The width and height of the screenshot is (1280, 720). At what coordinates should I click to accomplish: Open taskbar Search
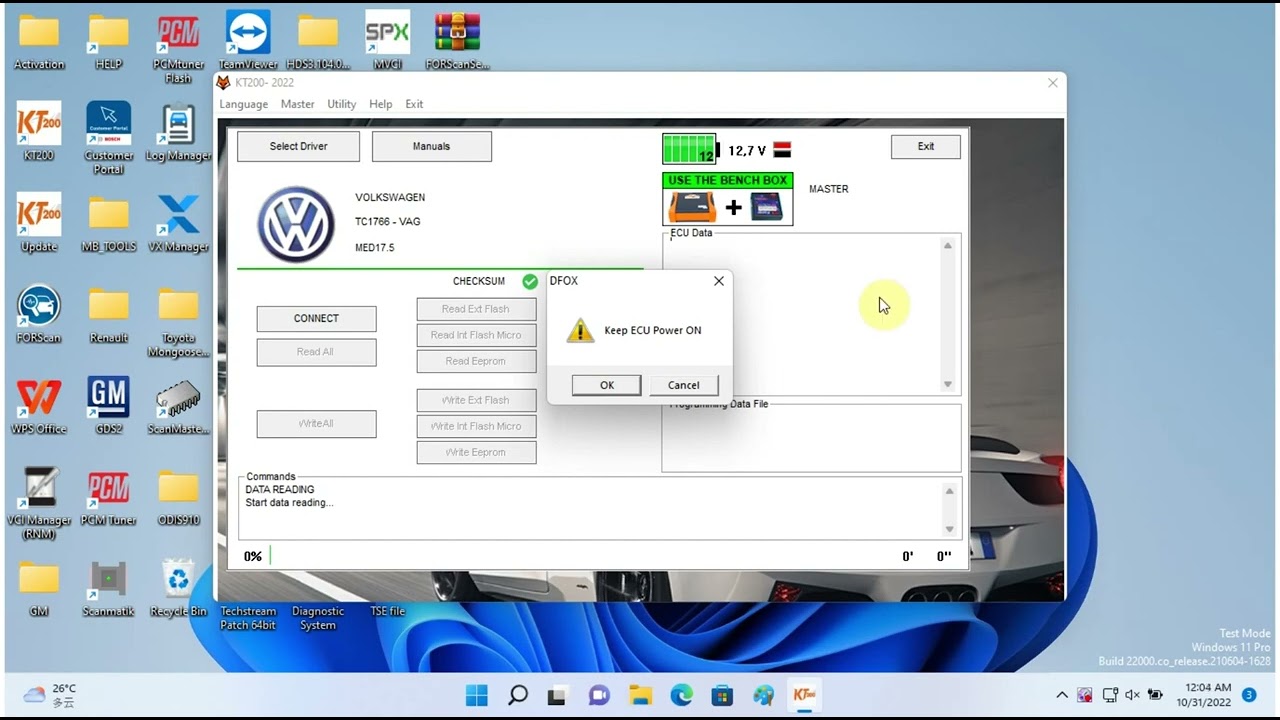coord(518,695)
